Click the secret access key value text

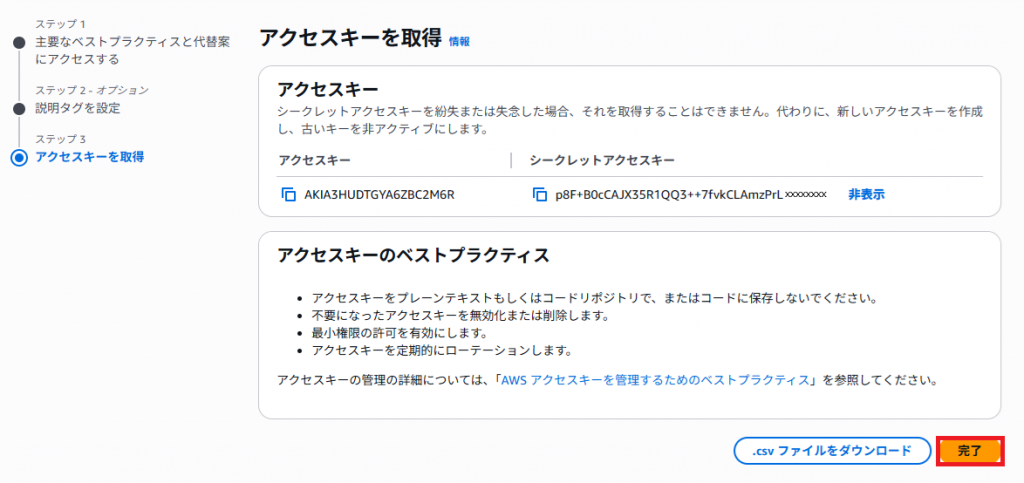[690, 194]
